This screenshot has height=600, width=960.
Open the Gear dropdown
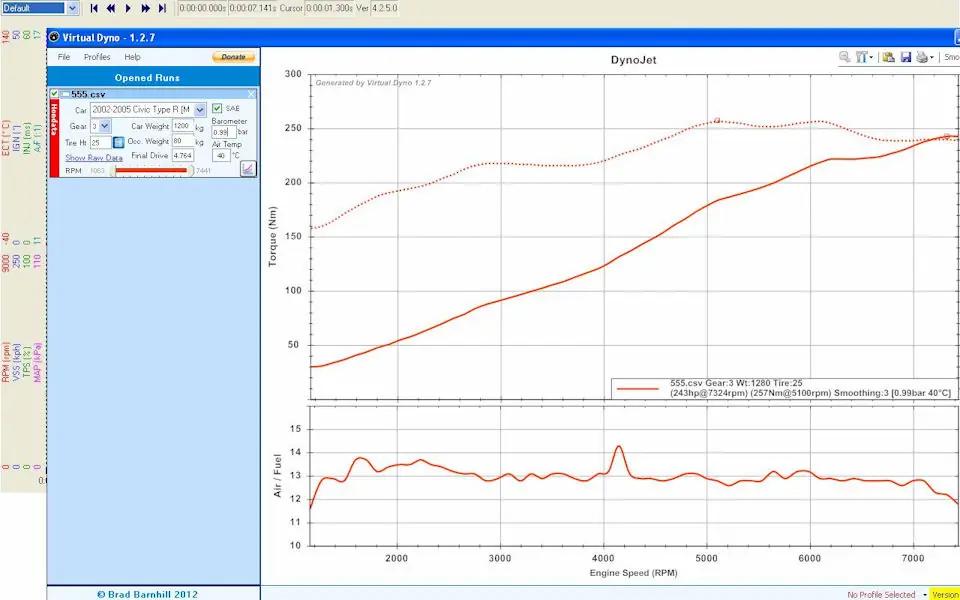coord(105,126)
